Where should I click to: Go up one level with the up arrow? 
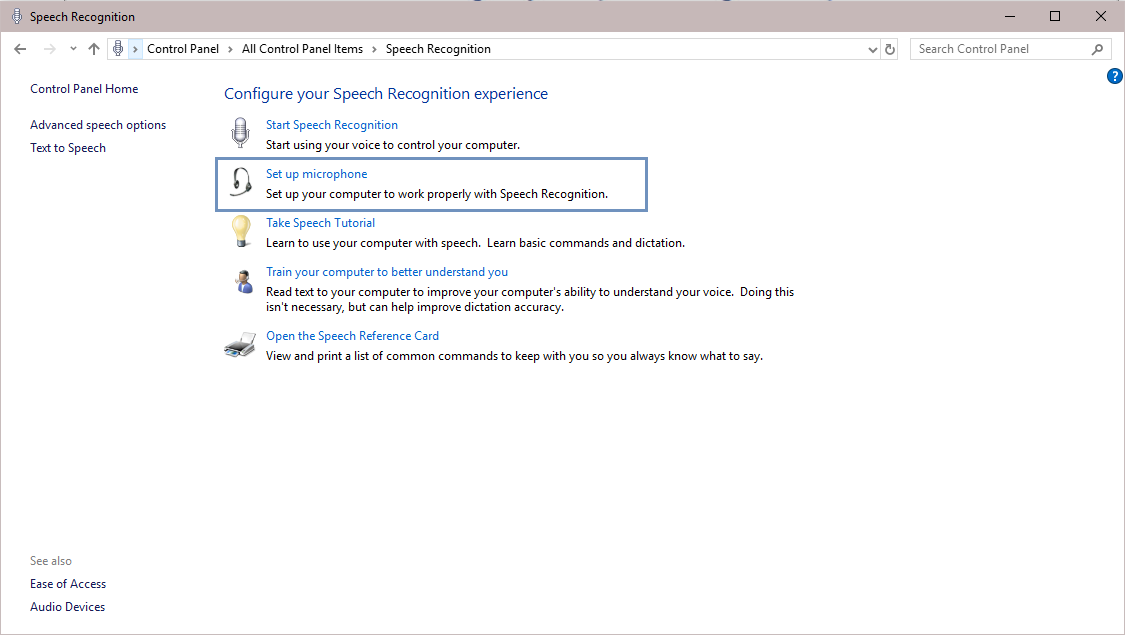[x=94, y=49]
